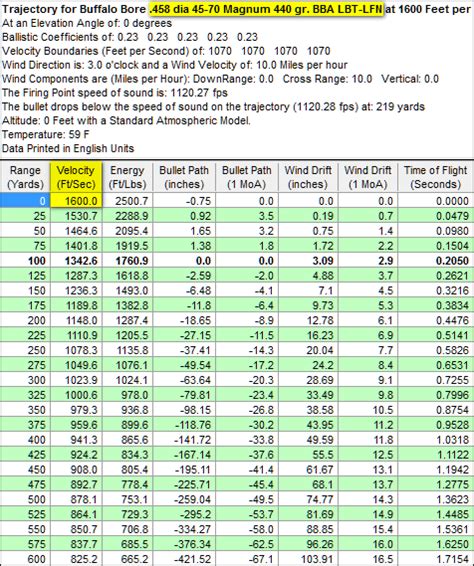This screenshot has height=566, width=474.
Task: Select range cell 25
Action: coord(25,216)
